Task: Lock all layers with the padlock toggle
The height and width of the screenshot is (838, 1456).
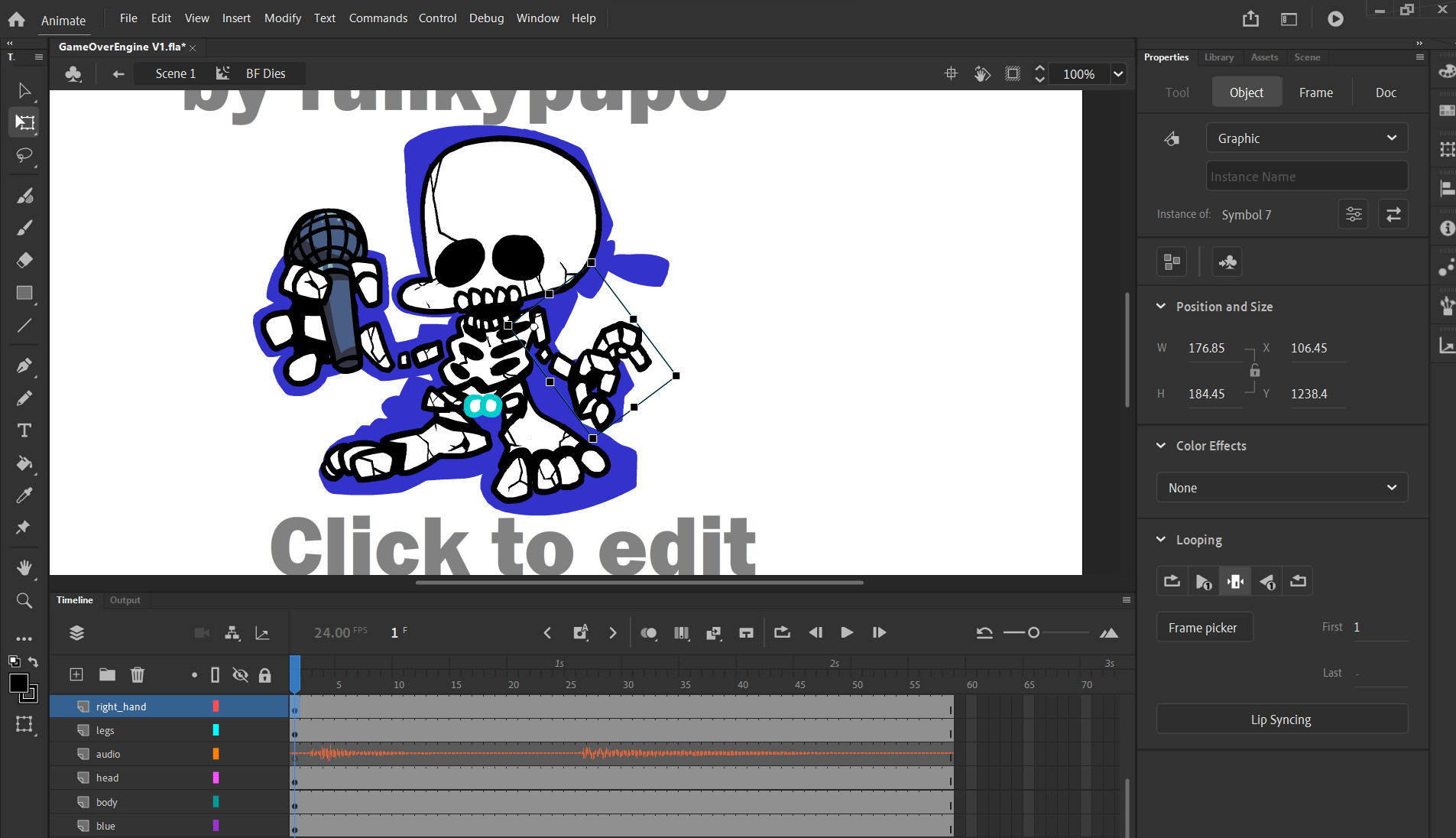Action: coord(265,674)
